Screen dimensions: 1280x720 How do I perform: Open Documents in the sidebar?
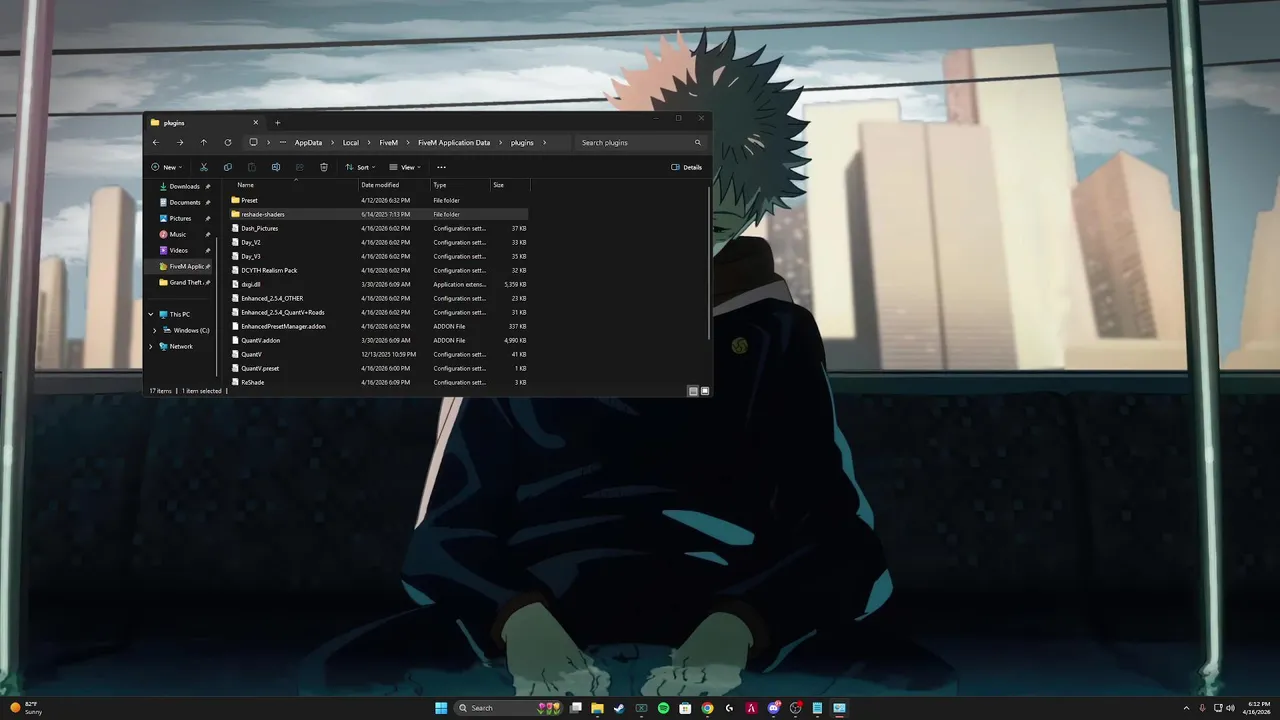click(184, 202)
